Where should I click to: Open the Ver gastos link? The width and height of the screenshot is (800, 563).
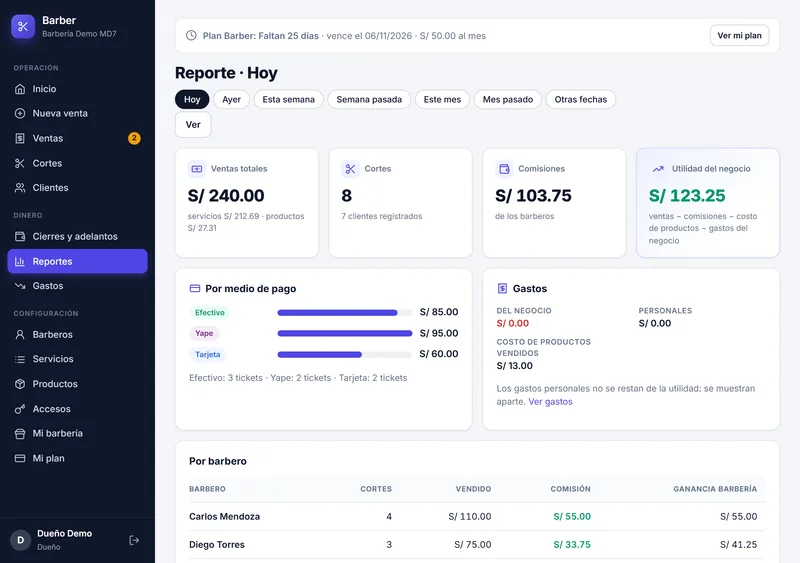[551, 402]
